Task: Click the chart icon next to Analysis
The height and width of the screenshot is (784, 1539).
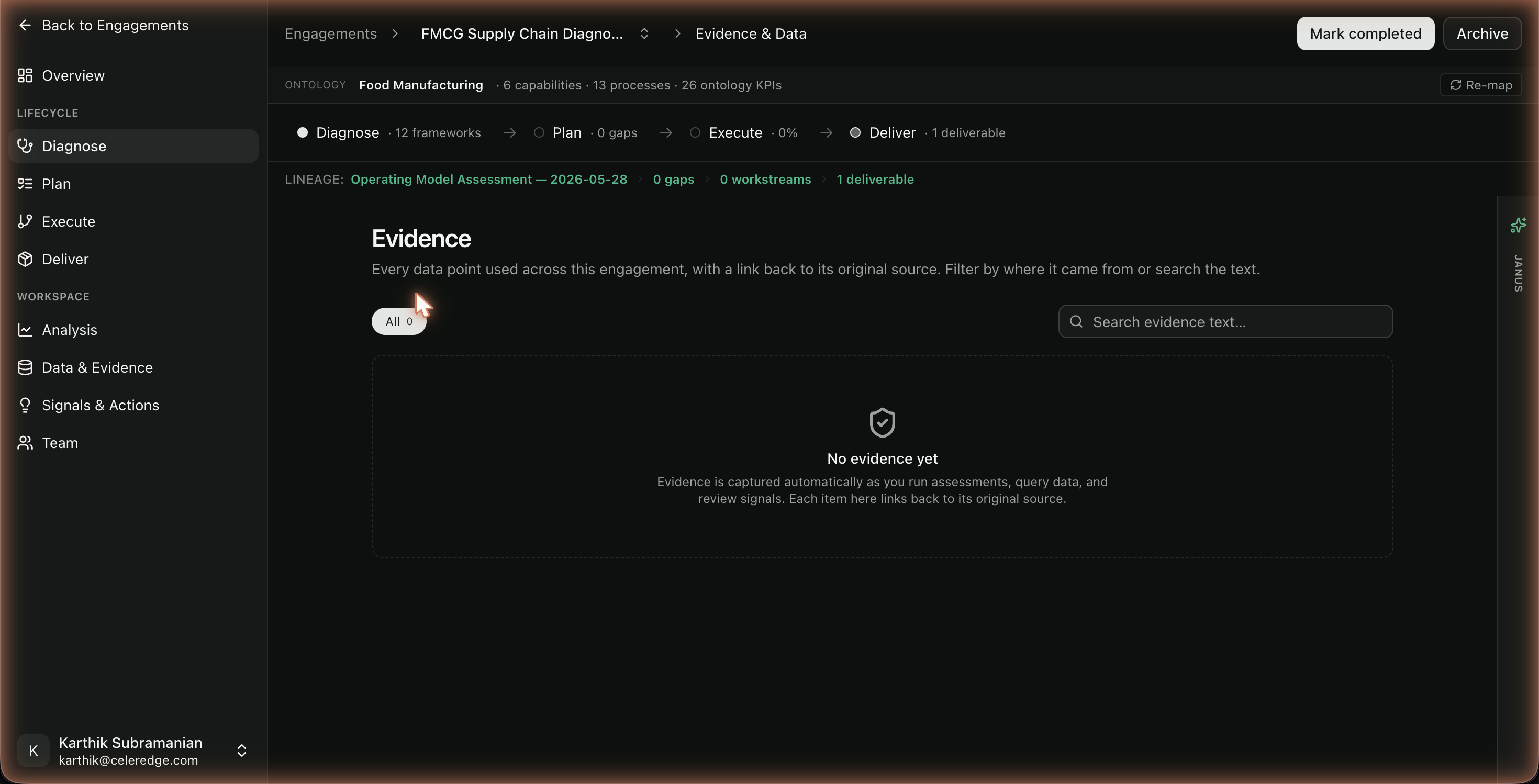Action: [x=25, y=330]
